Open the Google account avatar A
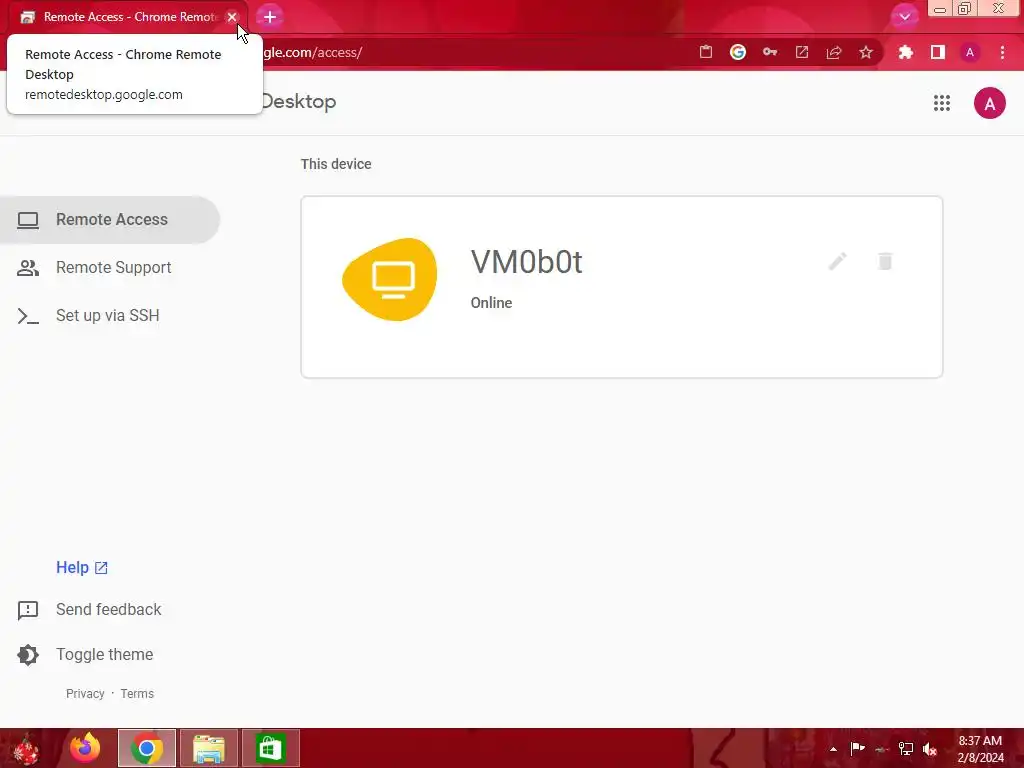 [x=989, y=103]
